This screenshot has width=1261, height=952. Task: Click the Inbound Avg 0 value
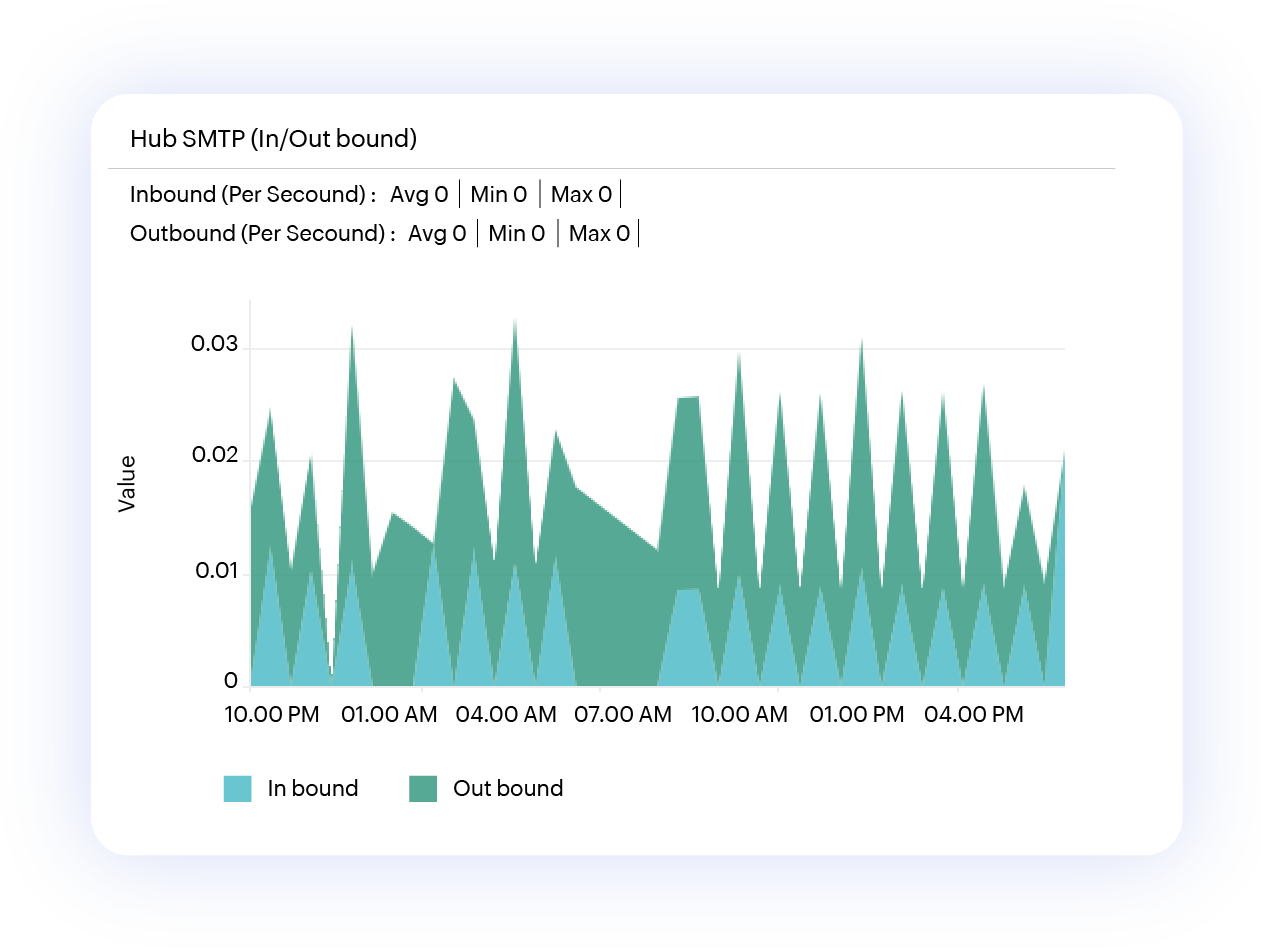[x=419, y=194]
